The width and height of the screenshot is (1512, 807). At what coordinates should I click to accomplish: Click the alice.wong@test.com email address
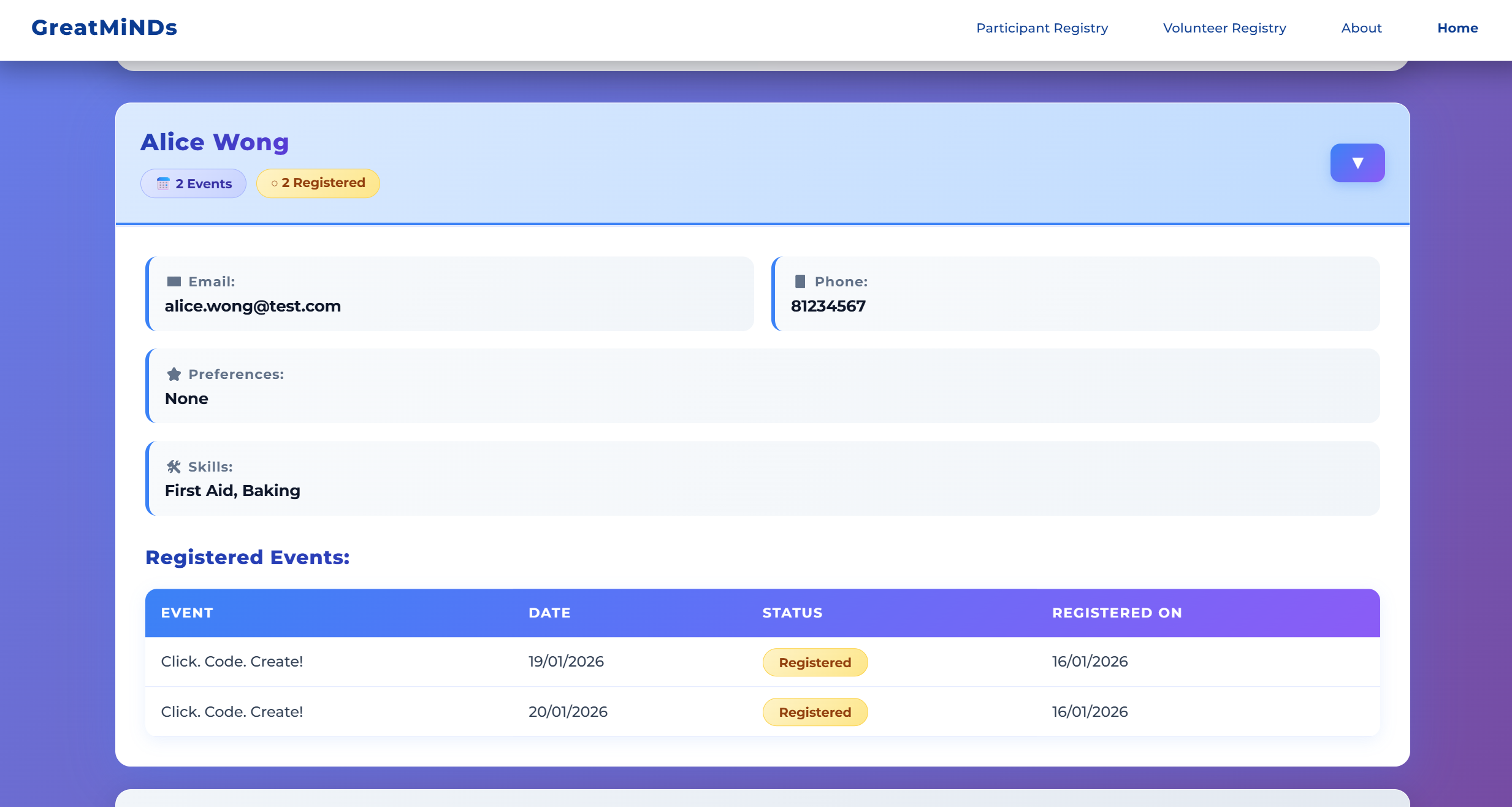pos(253,306)
